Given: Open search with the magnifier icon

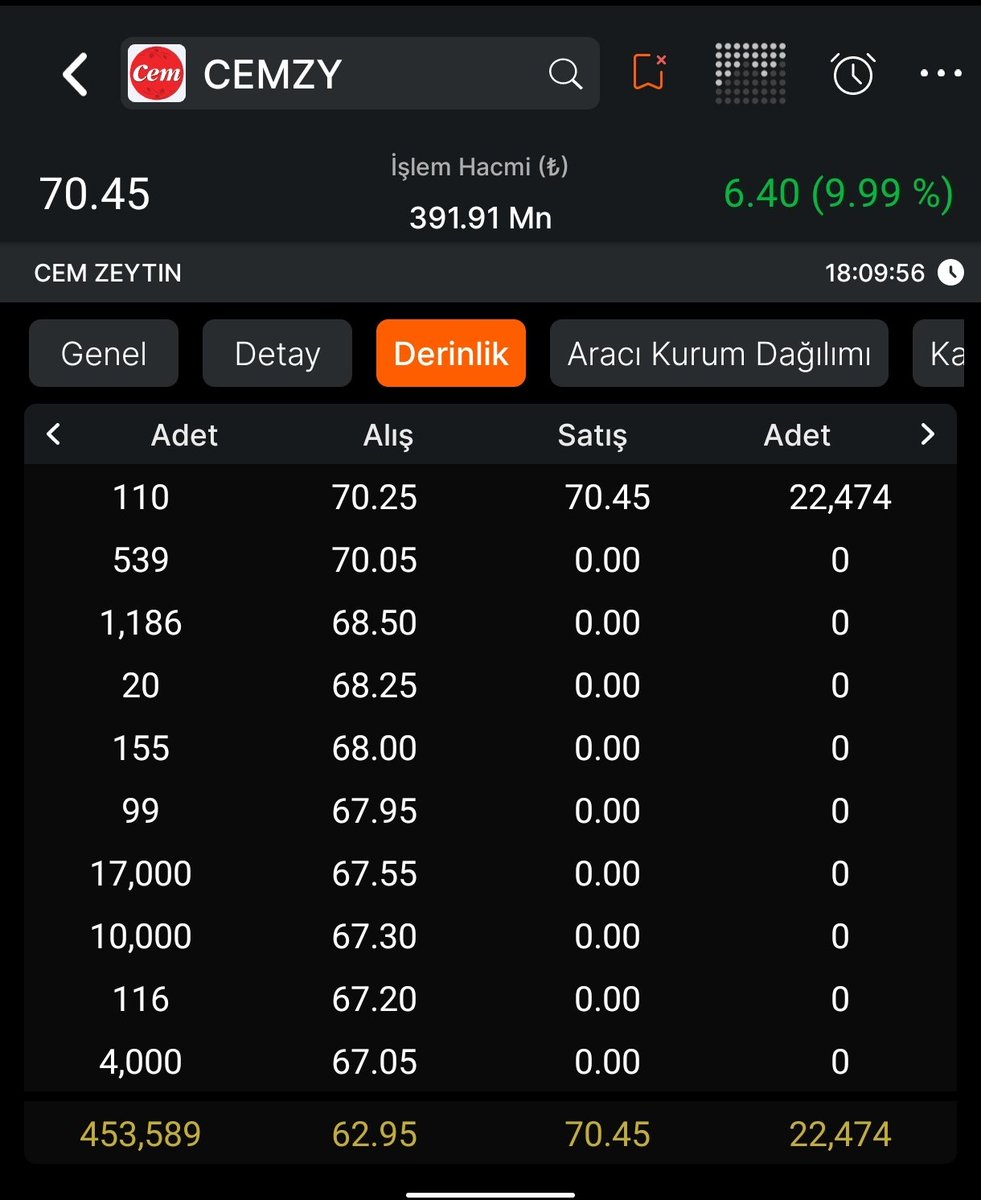Looking at the screenshot, I should [565, 74].
